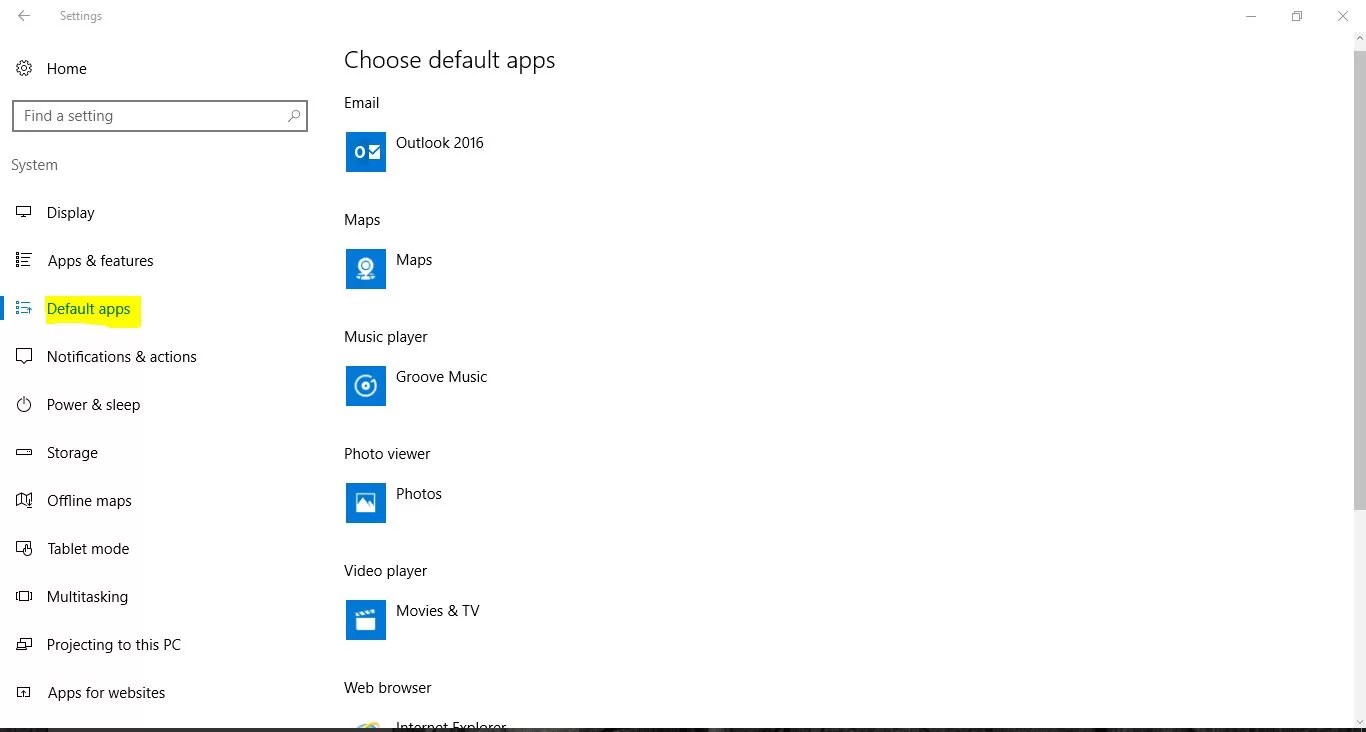The height and width of the screenshot is (732, 1366).
Task: Click the Video player heading
Action: (x=386, y=571)
